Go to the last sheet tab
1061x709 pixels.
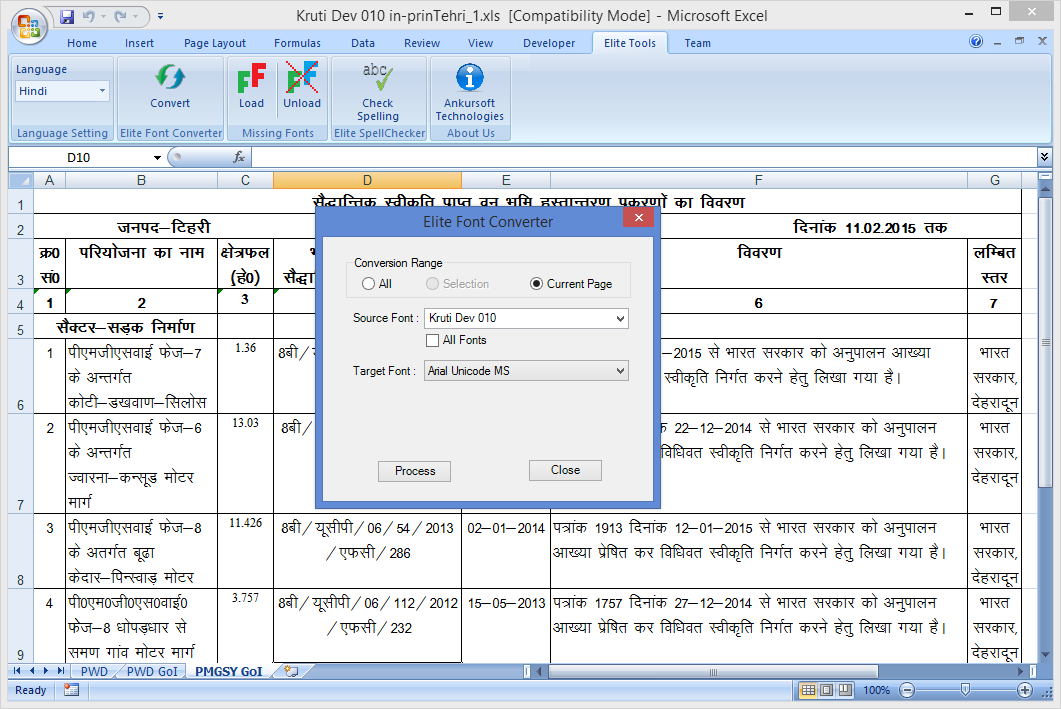click(61, 671)
